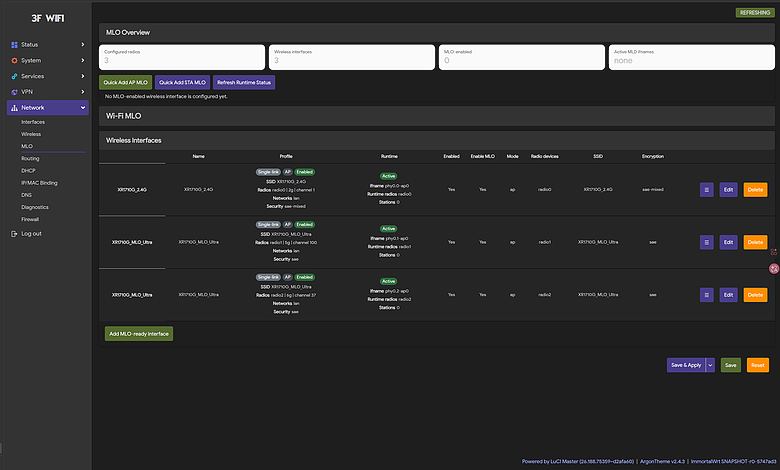Click the Active badge in radio0 runtime
This screenshot has height=470, width=780.
click(389, 176)
